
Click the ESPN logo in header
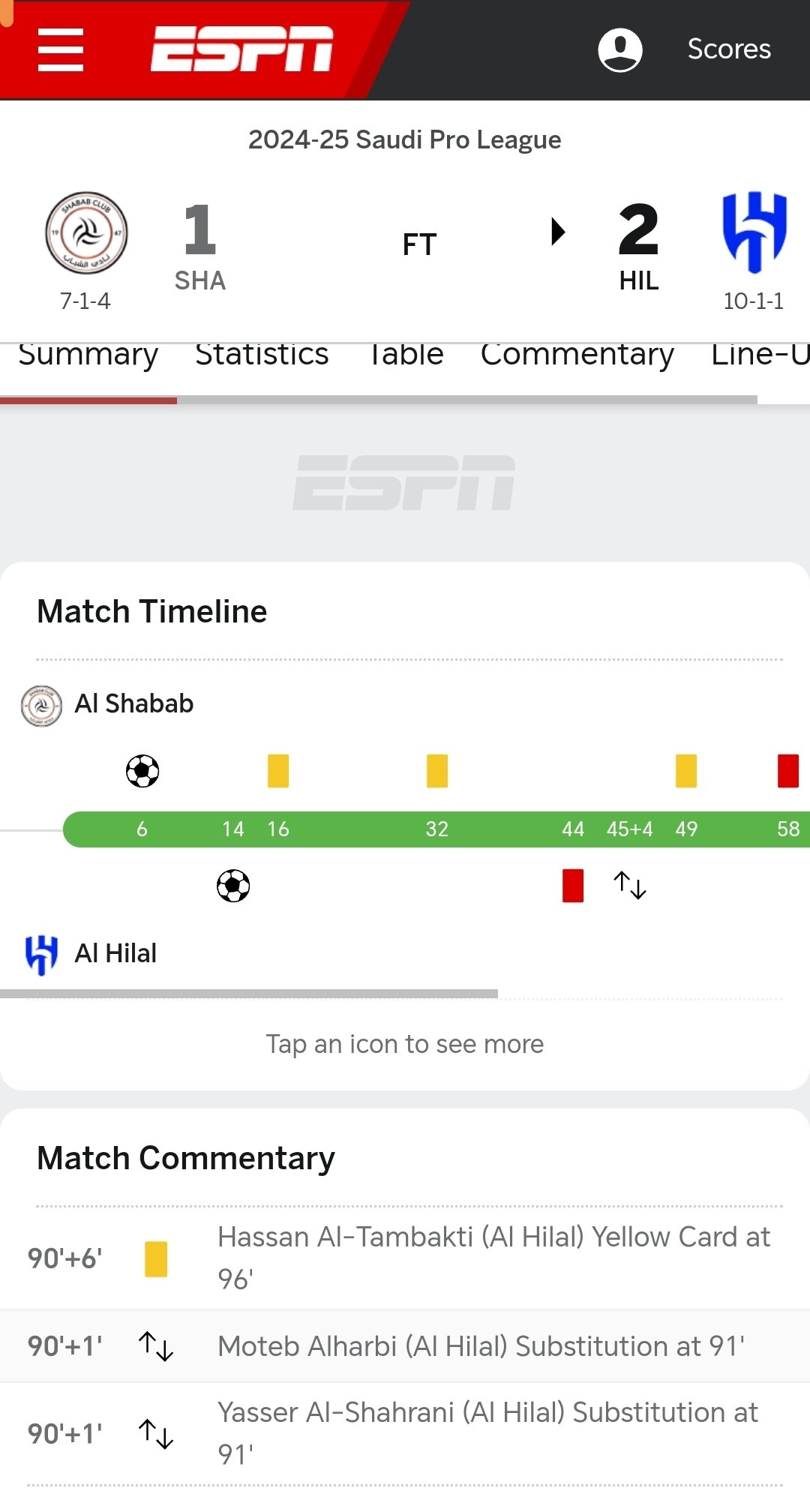pos(241,49)
